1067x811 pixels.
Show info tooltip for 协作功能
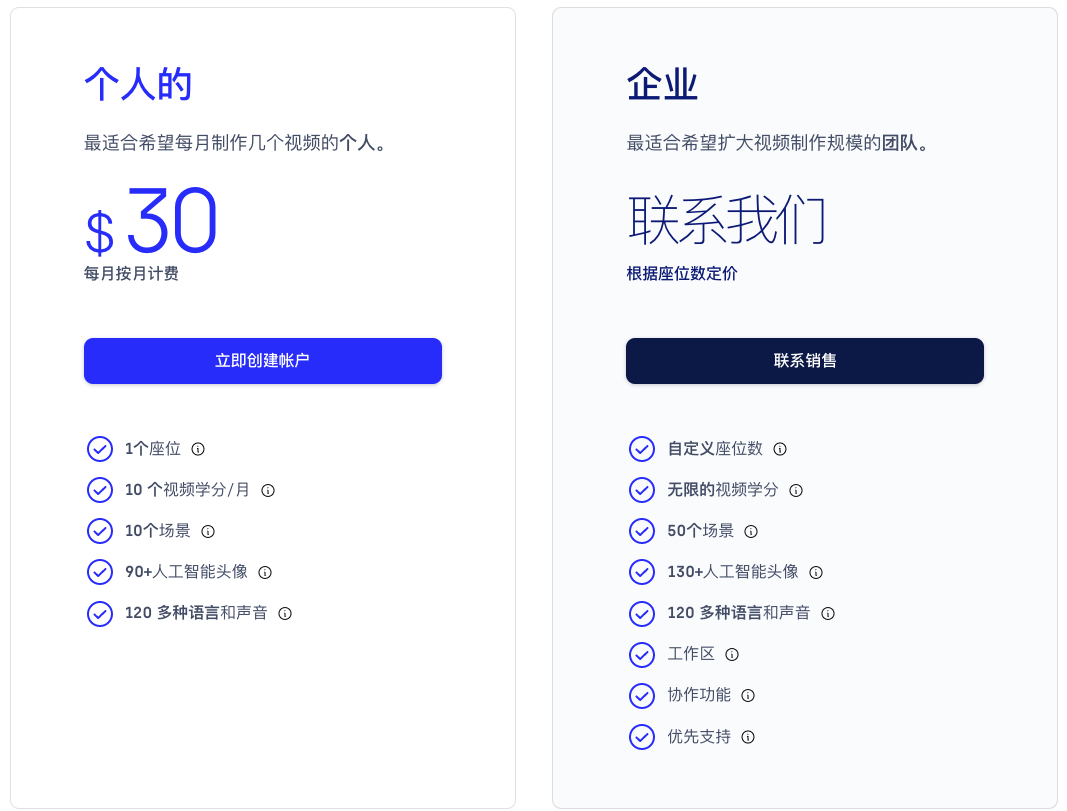pos(748,695)
